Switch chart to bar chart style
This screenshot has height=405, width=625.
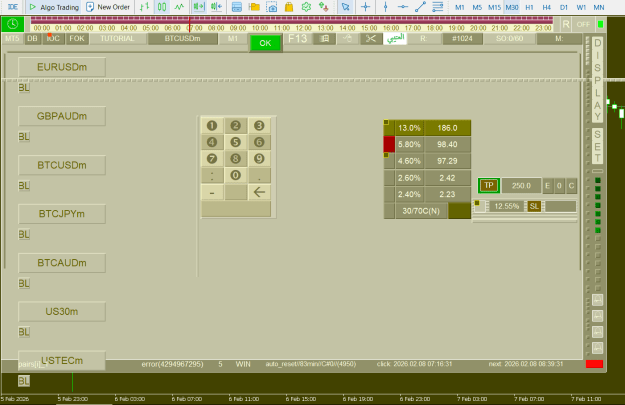coord(144,7)
